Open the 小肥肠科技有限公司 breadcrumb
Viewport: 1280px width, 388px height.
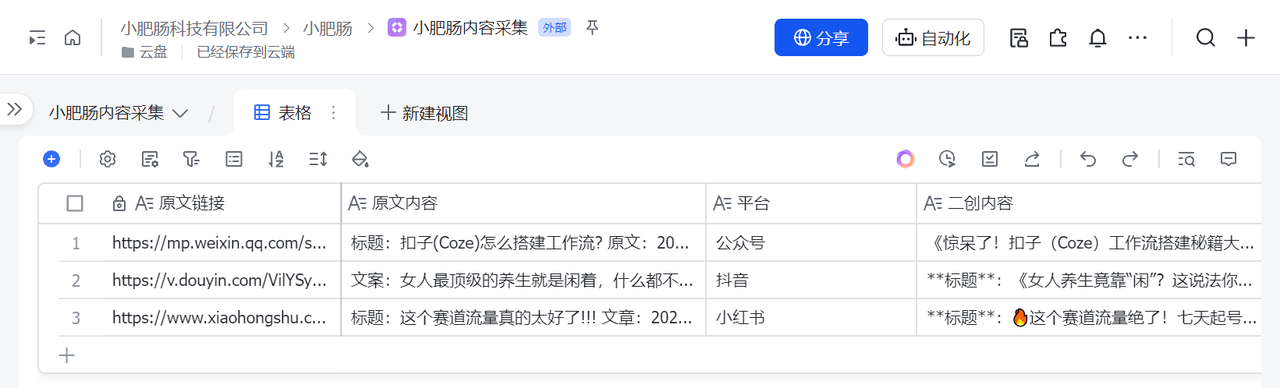pos(194,28)
